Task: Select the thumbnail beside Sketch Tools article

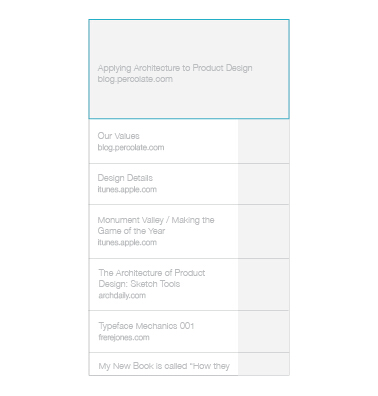Action: 263,285
